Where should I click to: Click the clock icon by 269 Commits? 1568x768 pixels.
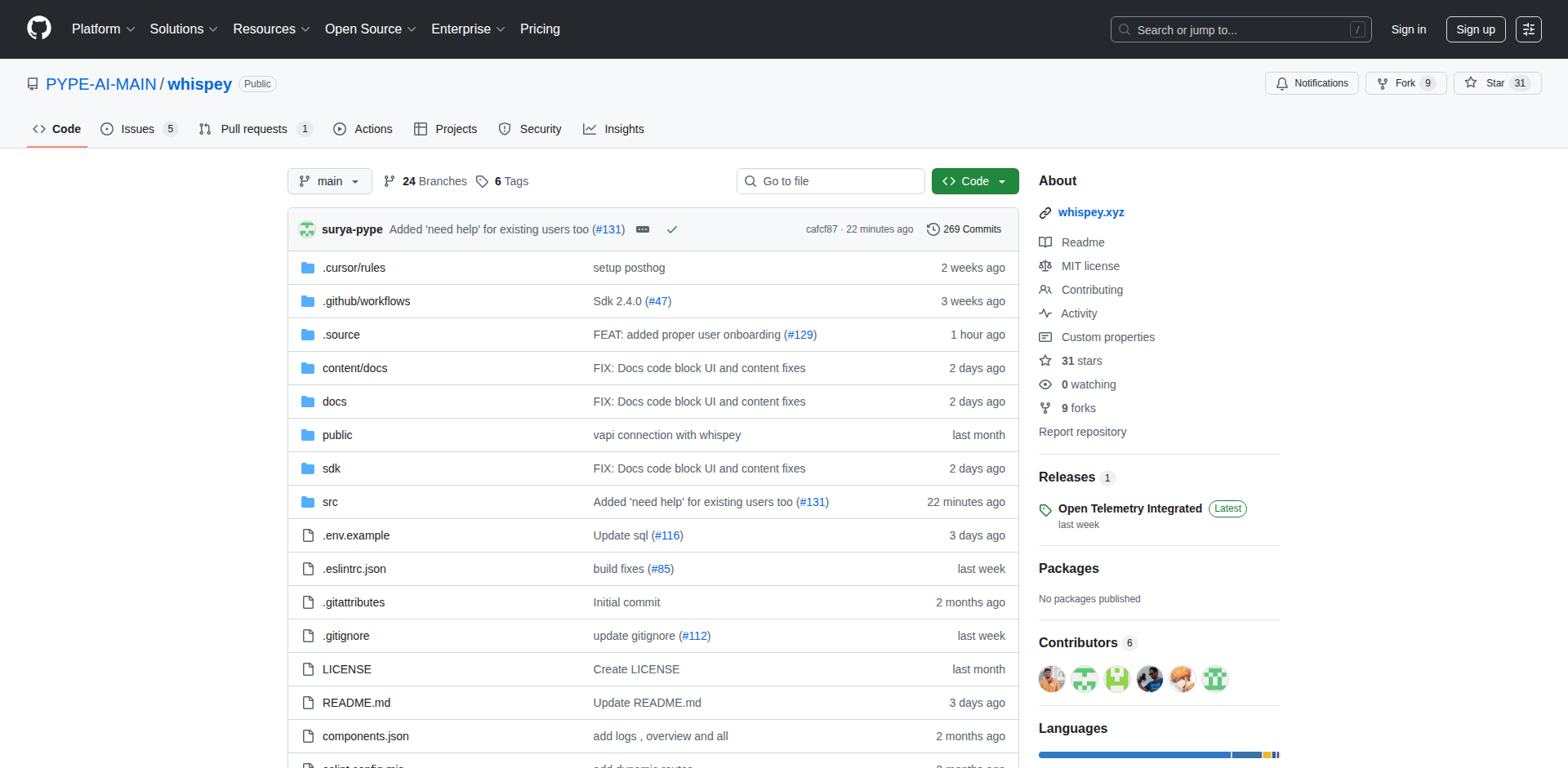933,229
